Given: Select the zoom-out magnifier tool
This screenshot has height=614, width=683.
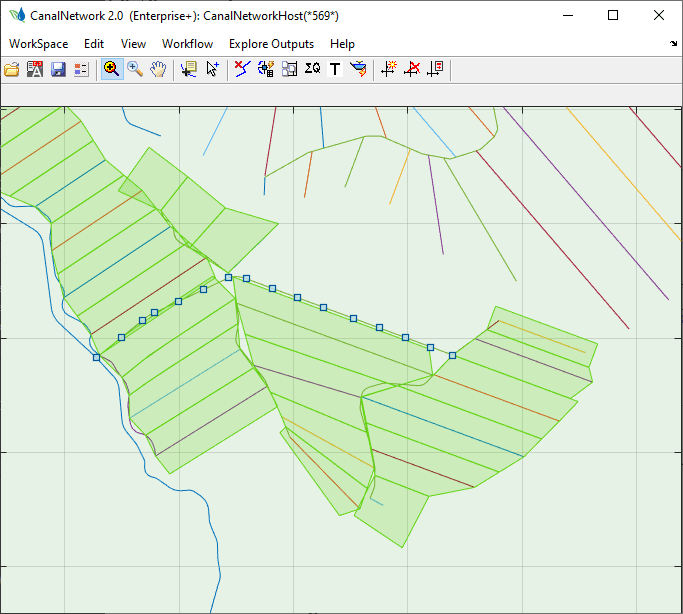Looking at the screenshot, I should point(134,69).
